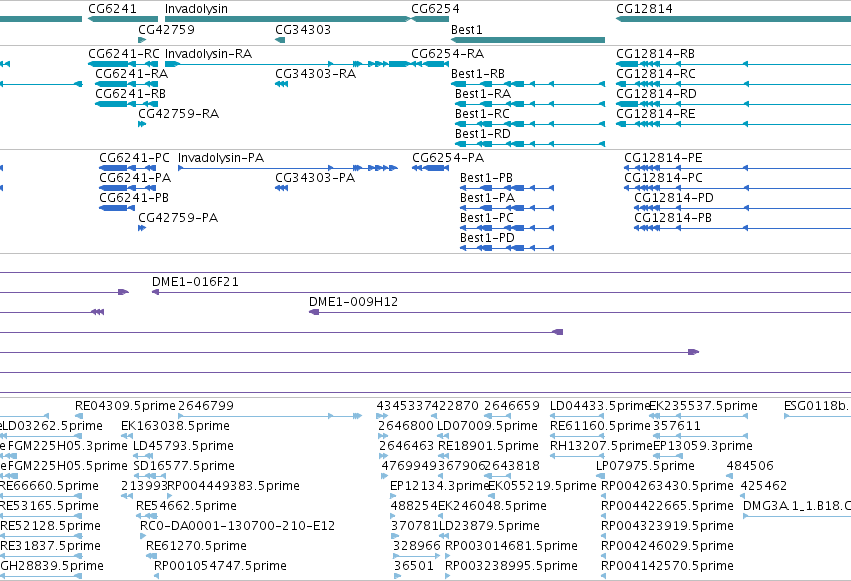Click EST LD07009.5prime
The width and height of the screenshot is (851, 581).
point(487,426)
